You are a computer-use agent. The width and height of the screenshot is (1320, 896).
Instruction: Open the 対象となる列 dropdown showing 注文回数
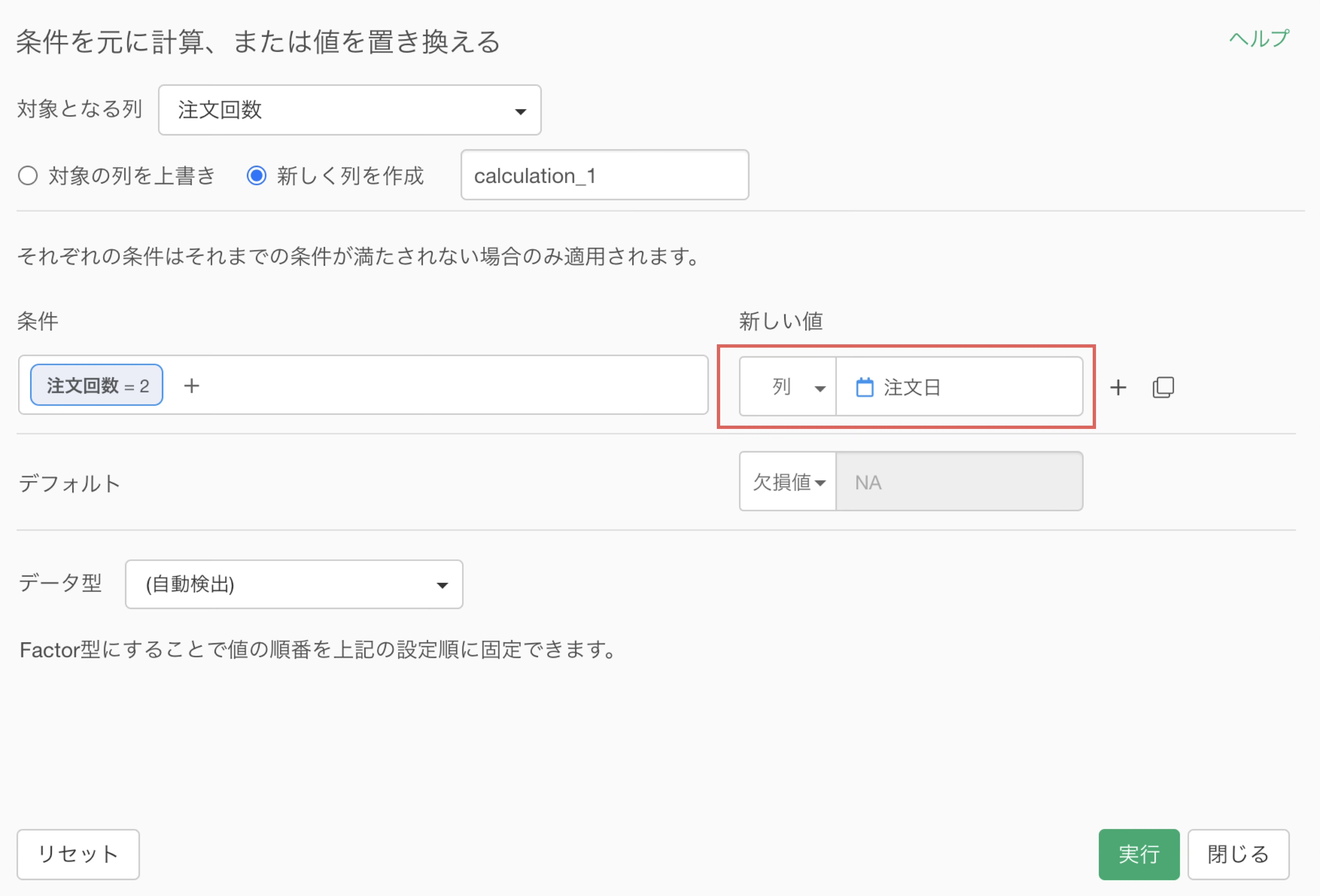(349, 110)
